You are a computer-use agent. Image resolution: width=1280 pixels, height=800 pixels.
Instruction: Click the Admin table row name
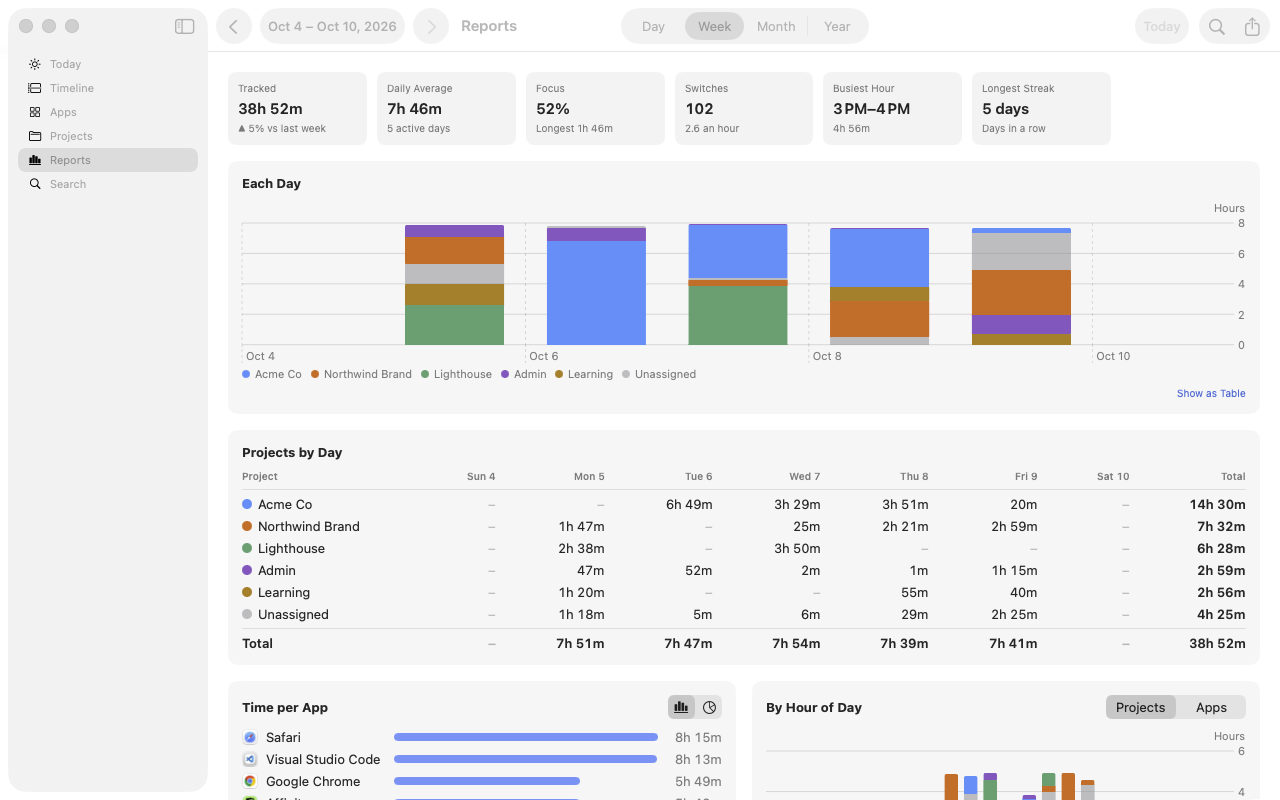click(277, 570)
